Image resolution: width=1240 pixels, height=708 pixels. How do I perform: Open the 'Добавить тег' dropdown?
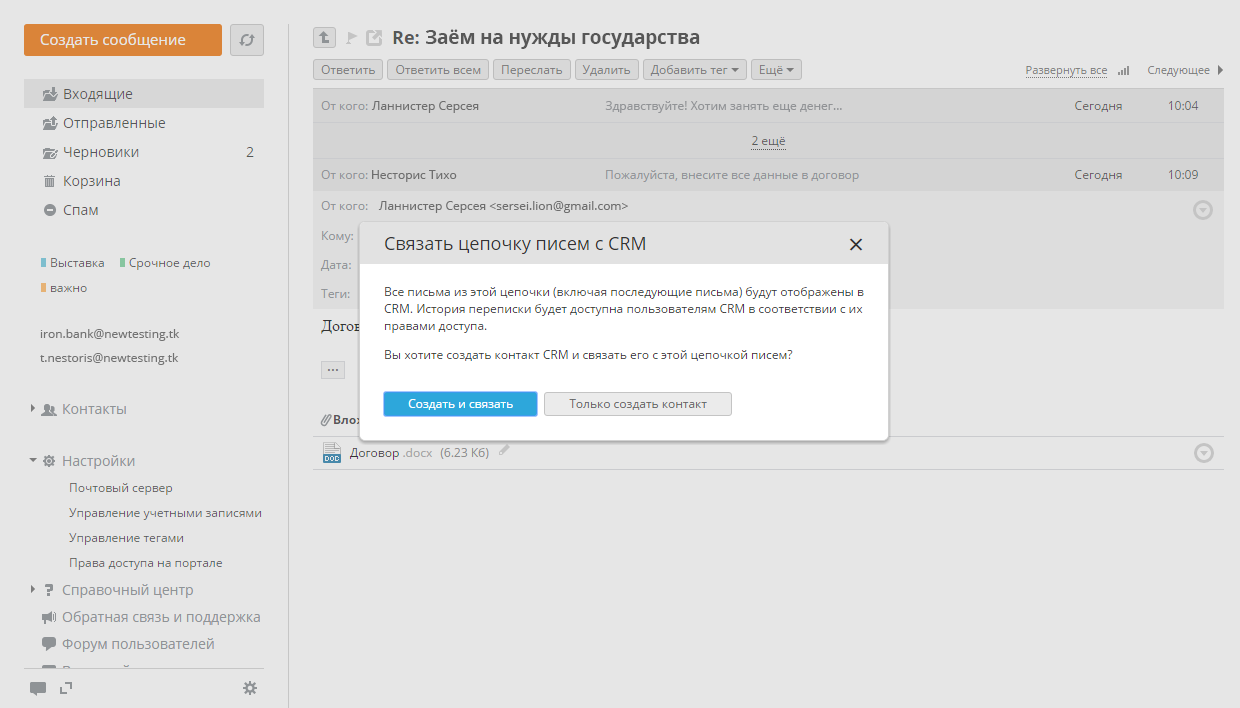tap(695, 70)
